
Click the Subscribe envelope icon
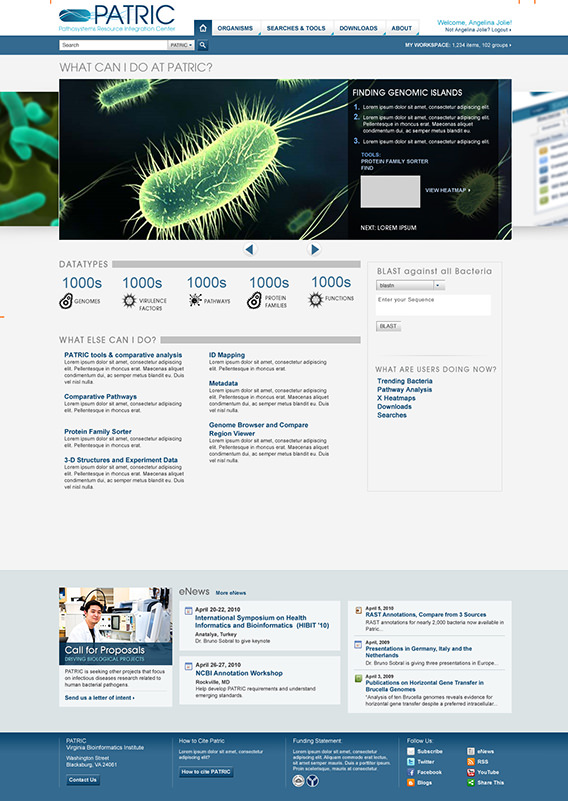point(411,751)
